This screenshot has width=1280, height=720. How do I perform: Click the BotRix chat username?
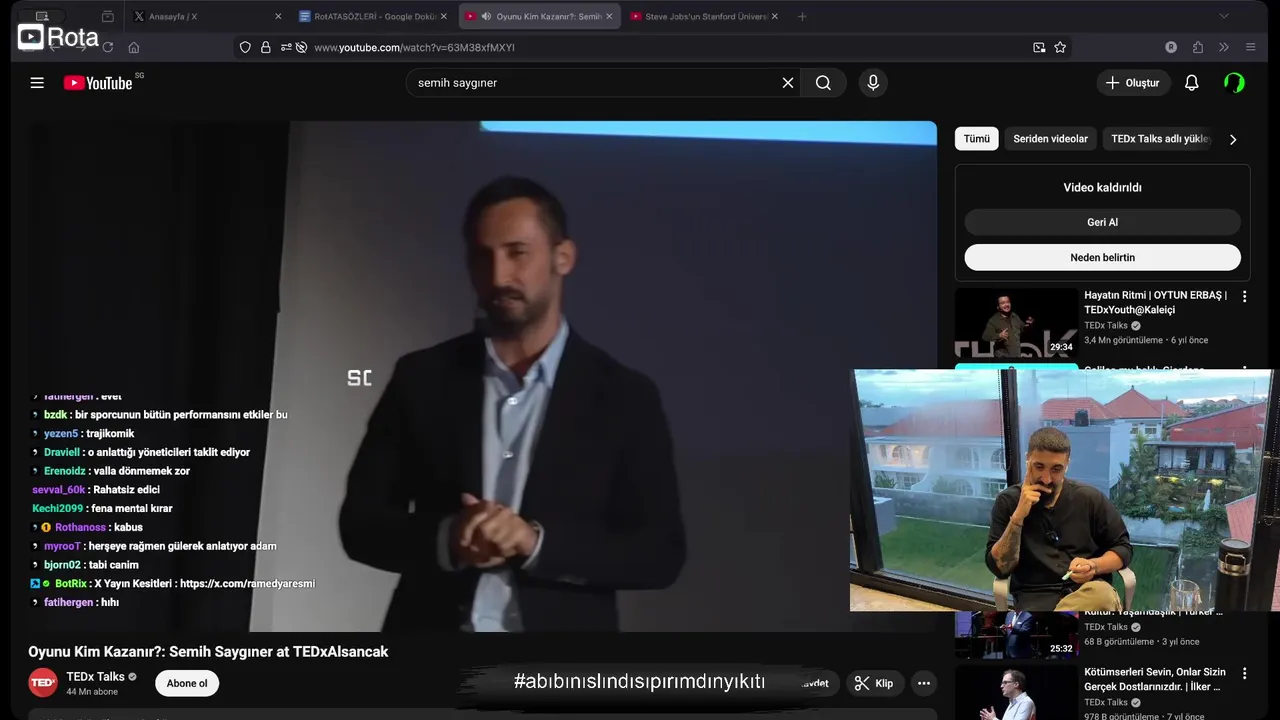coord(71,584)
